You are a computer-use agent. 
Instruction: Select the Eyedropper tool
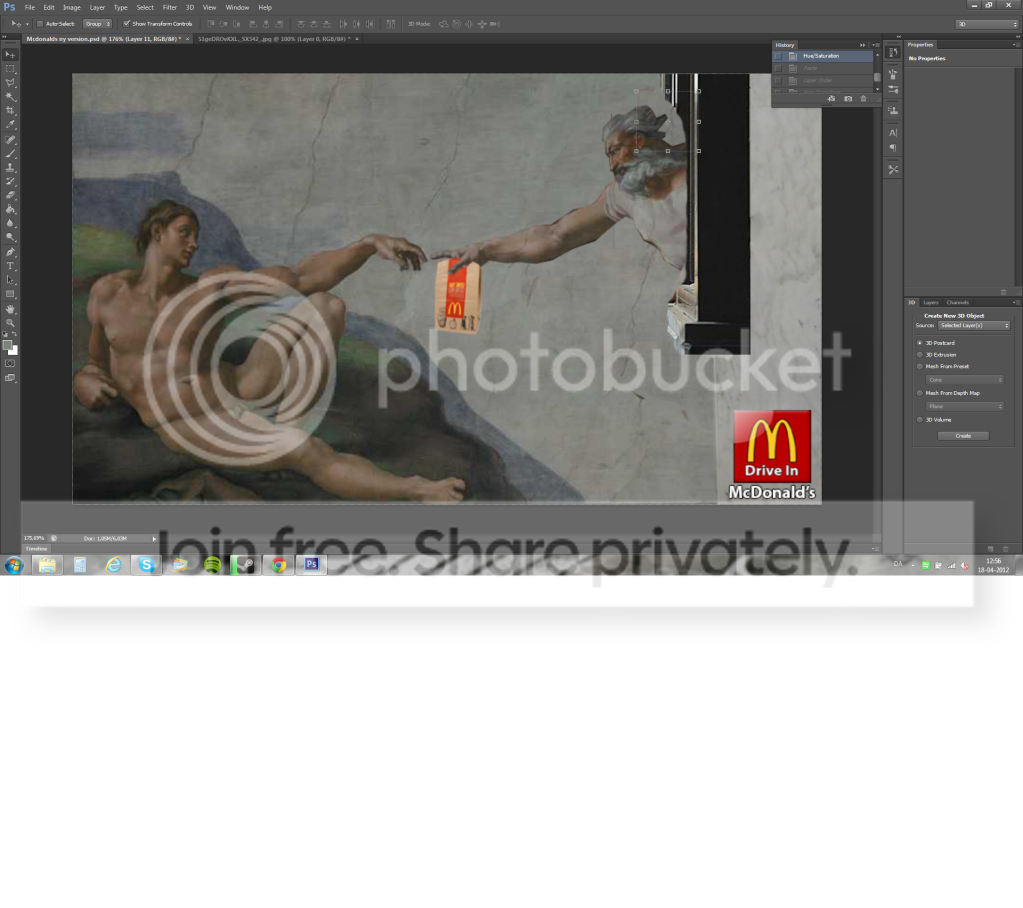pos(10,125)
